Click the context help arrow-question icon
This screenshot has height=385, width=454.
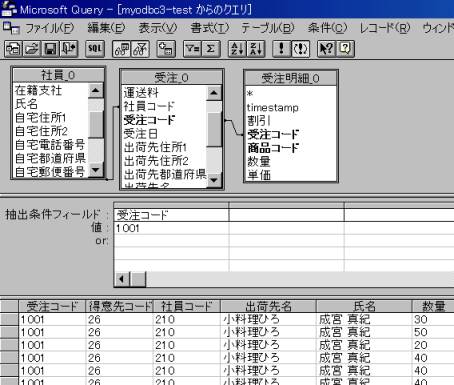click(x=326, y=49)
